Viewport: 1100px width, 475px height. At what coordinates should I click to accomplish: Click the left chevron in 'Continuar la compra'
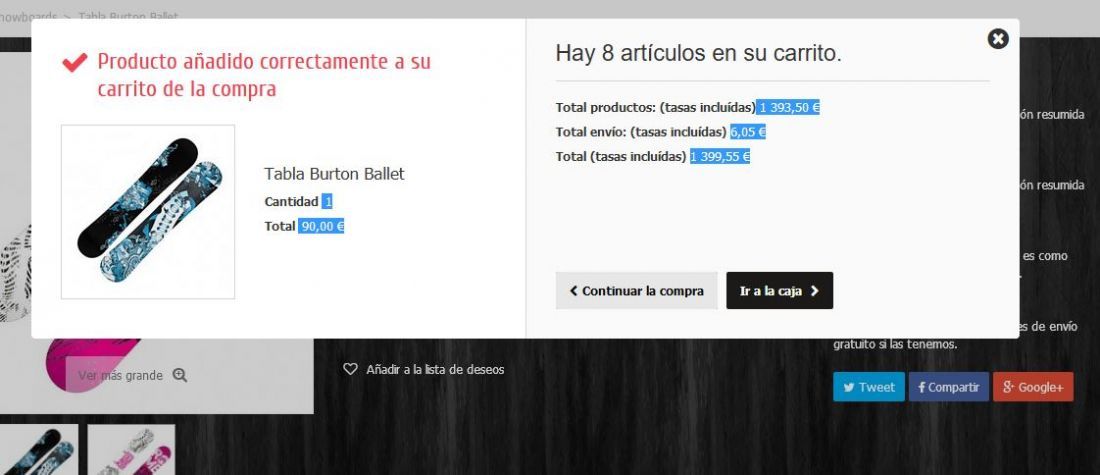(x=573, y=290)
